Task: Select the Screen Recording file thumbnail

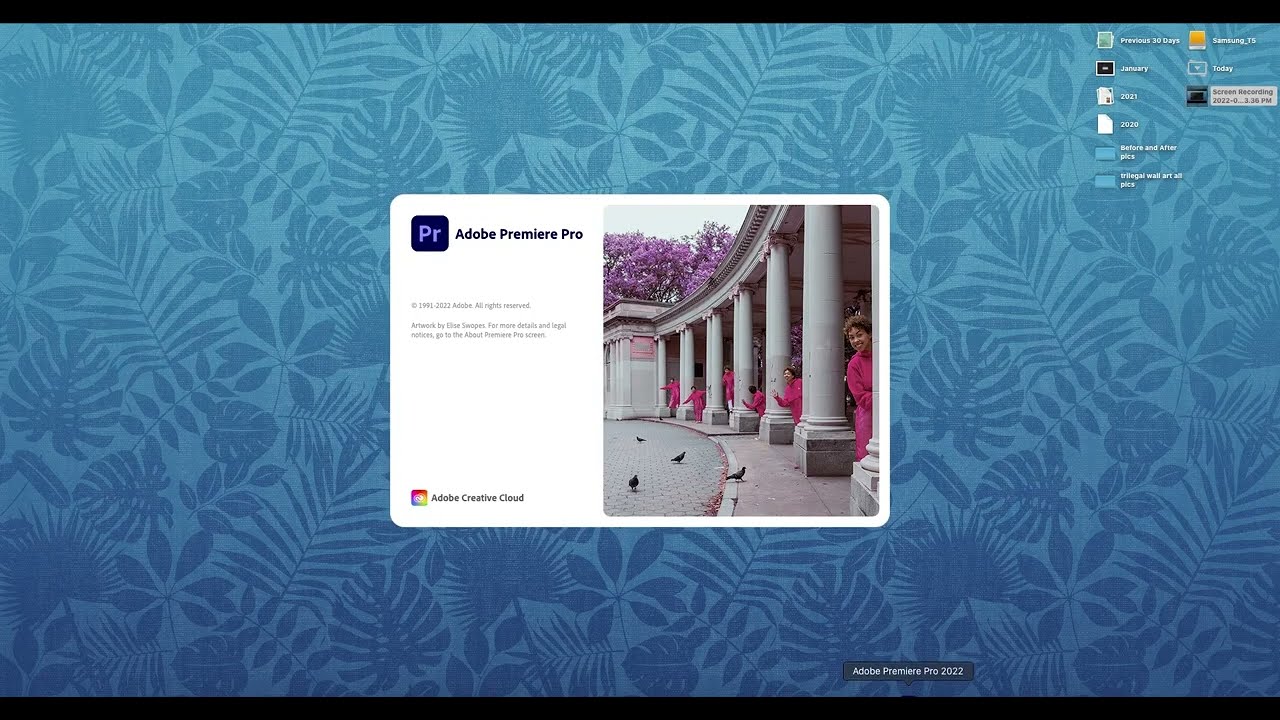Action: pos(1197,96)
